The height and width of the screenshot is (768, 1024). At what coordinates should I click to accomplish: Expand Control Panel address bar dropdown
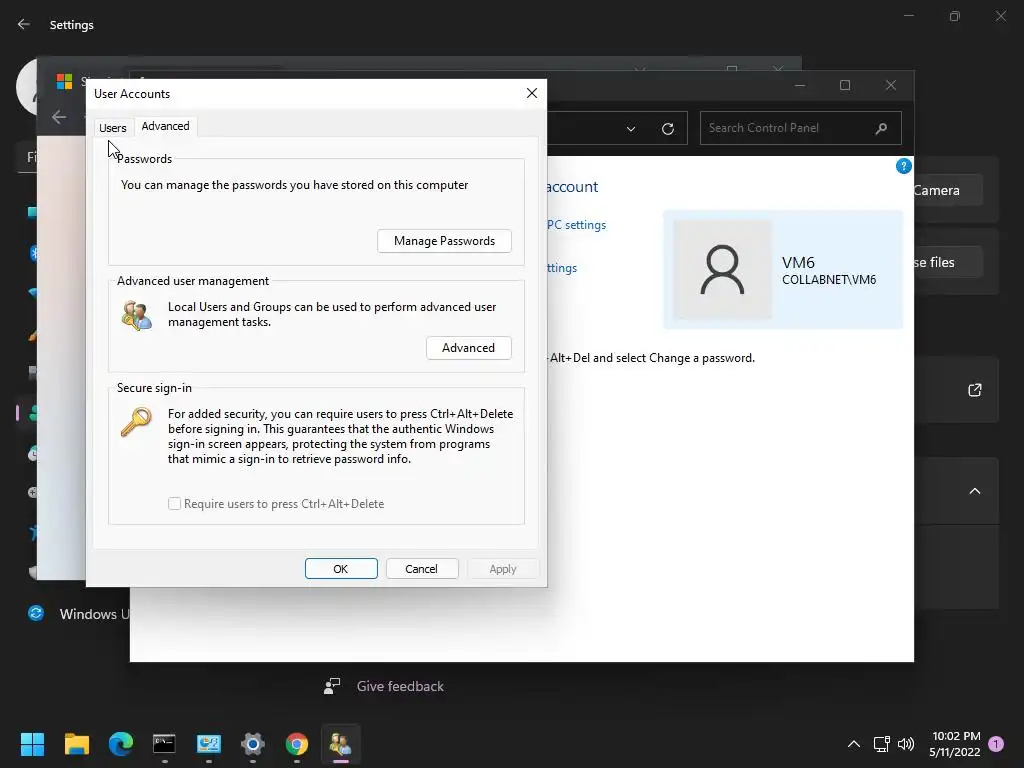pyautogui.click(x=631, y=129)
